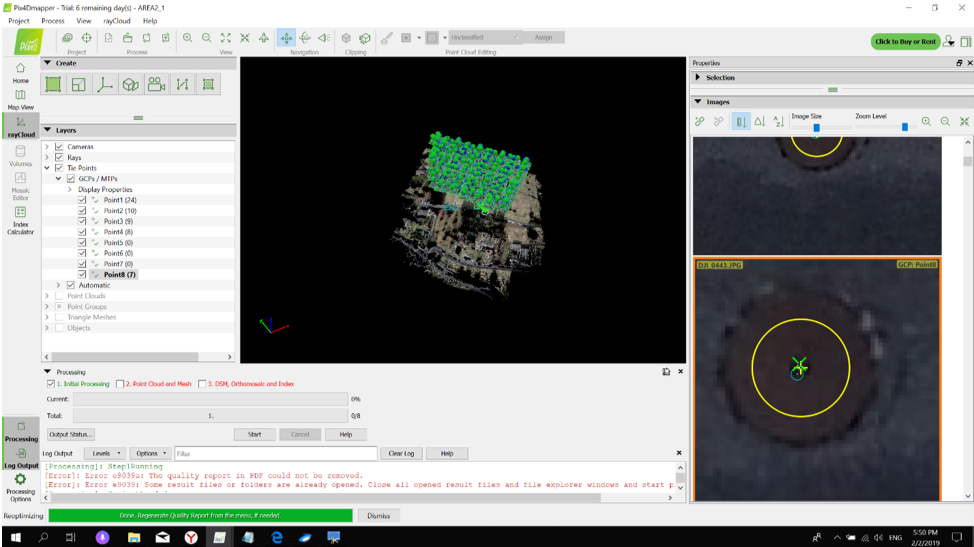The image size is (974, 547).
Task: Uncheck the GCPs / MTPs checkbox
Action: (71, 178)
